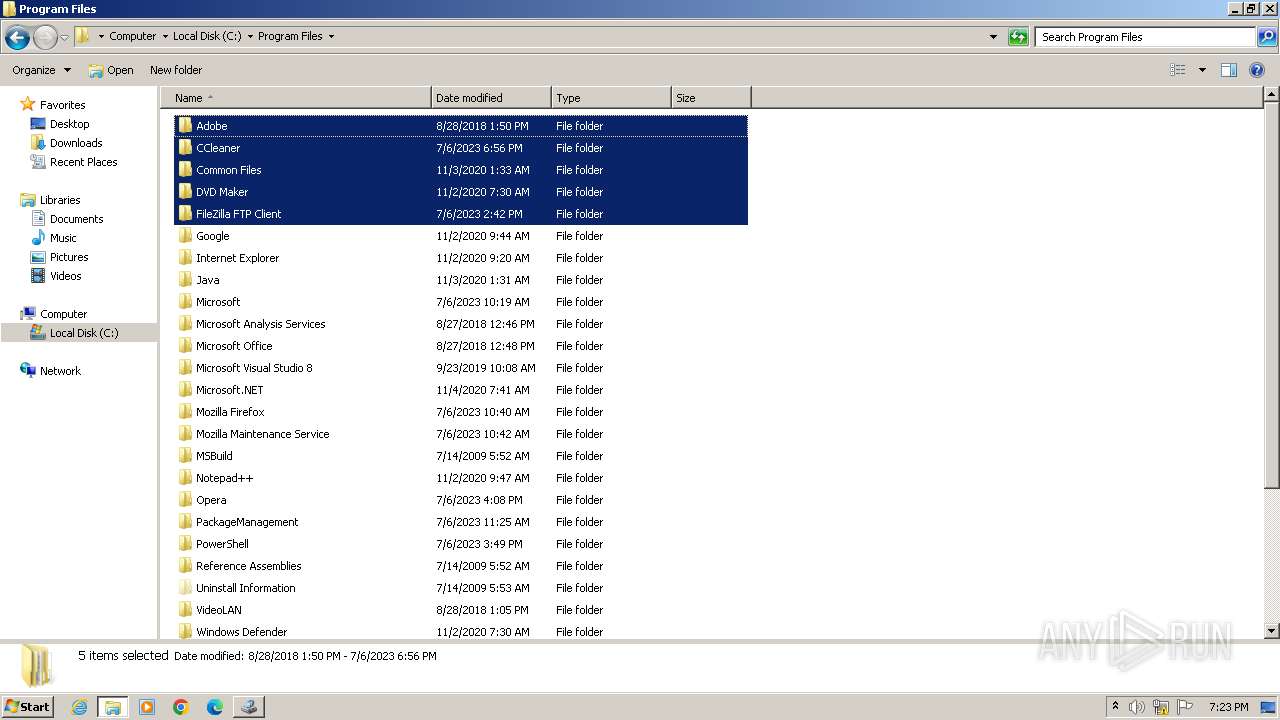Select the VideoLAN folder icon
The width and height of the screenshot is (1280, 720).
185,610
